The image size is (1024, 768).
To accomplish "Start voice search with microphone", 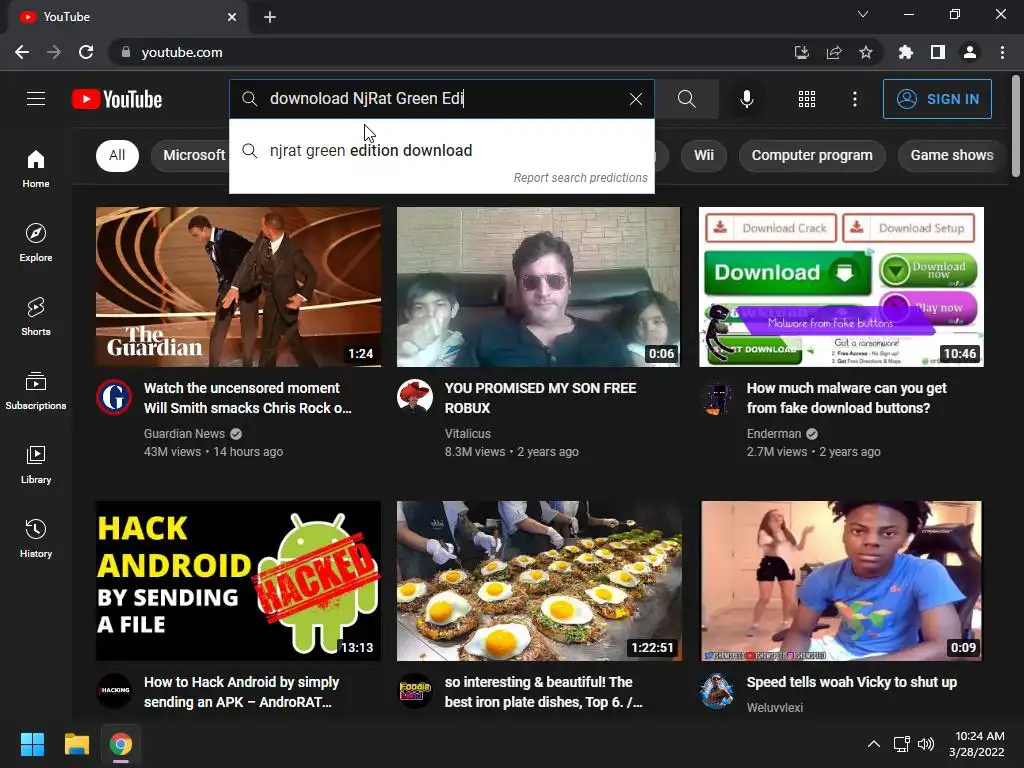I will pyautogui.click(x=746, y=99).
